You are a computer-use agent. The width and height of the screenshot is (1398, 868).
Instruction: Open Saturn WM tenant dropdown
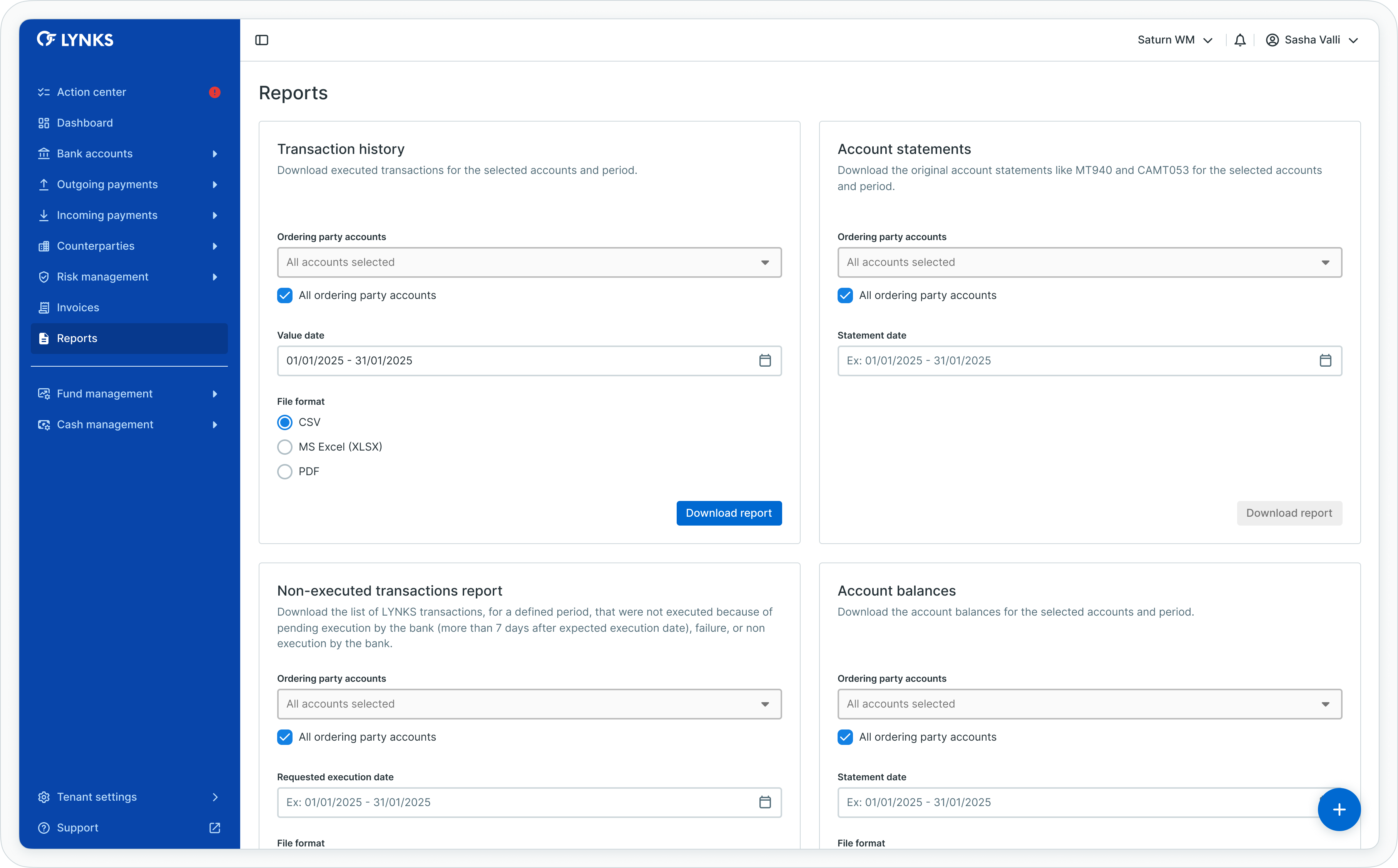click(x=1175, y=40)
